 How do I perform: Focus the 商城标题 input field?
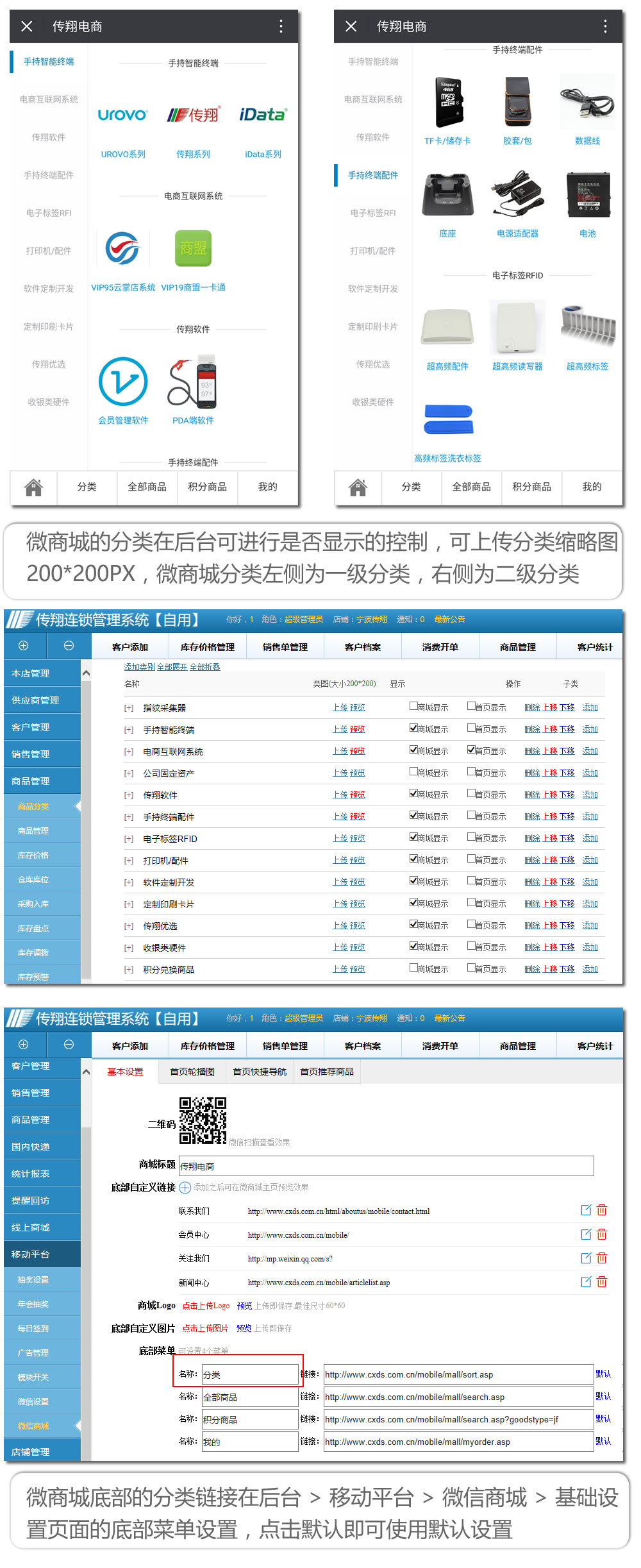point(386,1166)
